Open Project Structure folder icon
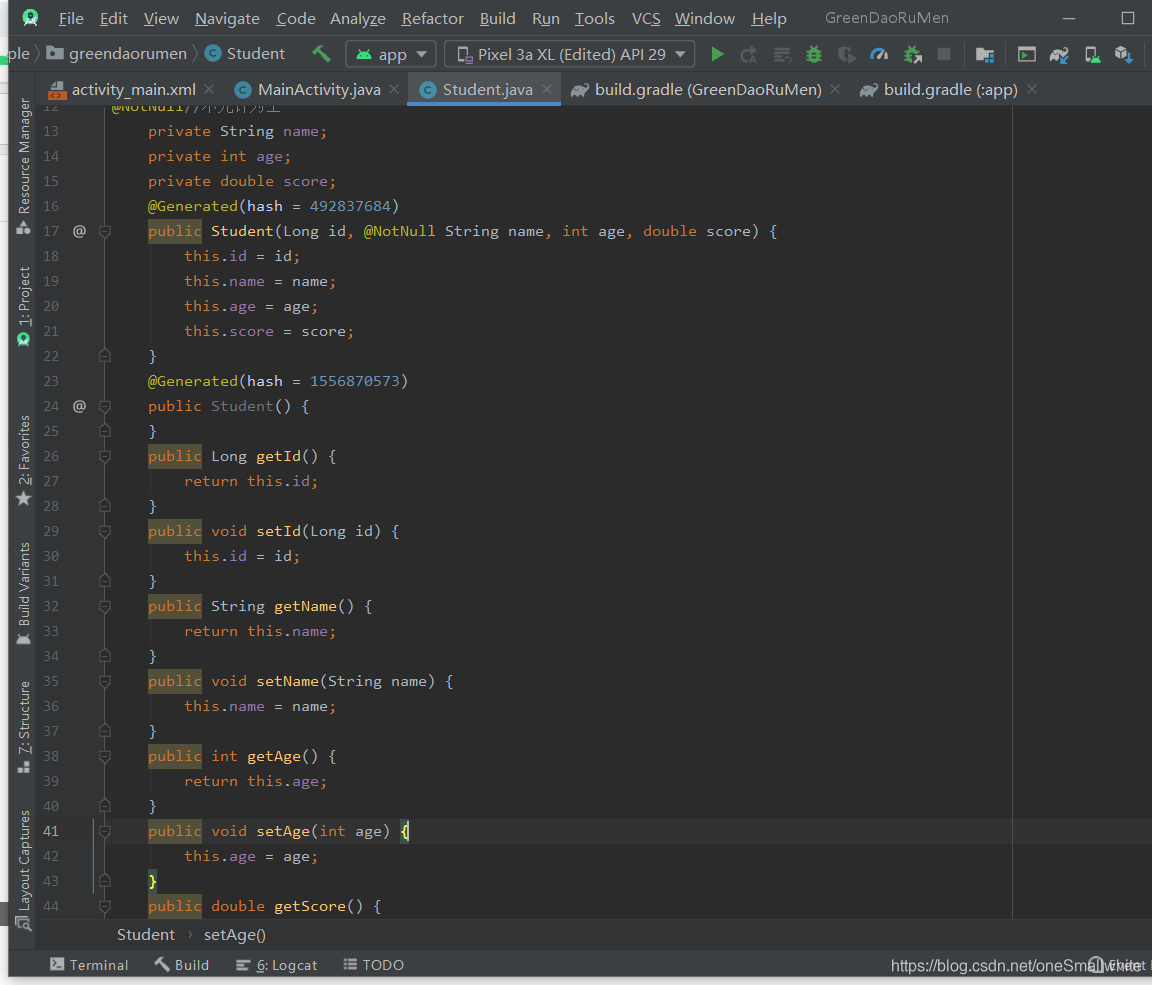 tap(984, 54)
